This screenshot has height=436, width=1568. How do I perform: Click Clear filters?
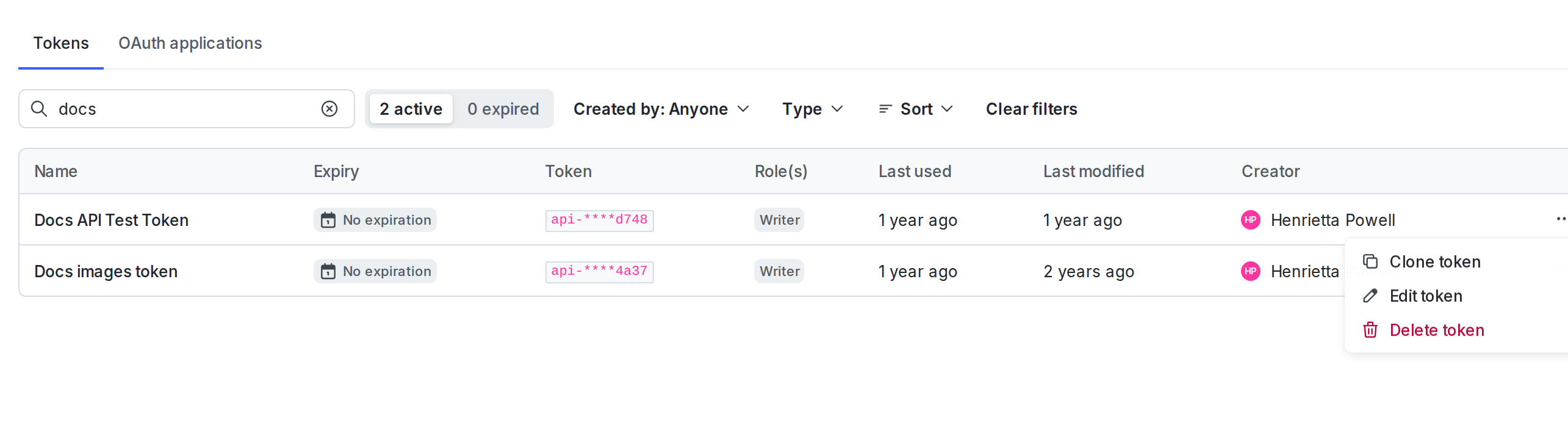[1031, 109]
